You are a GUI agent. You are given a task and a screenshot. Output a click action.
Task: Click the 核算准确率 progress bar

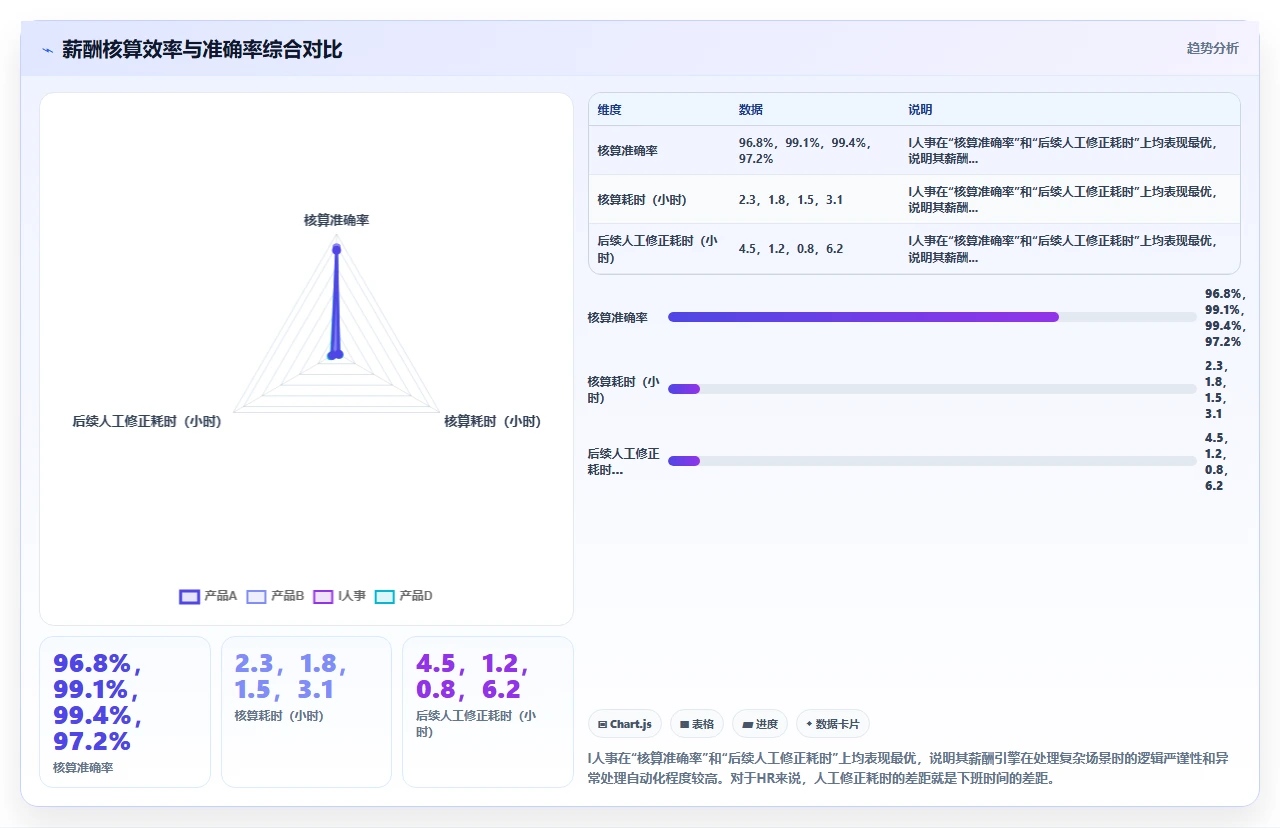(932, 317)
